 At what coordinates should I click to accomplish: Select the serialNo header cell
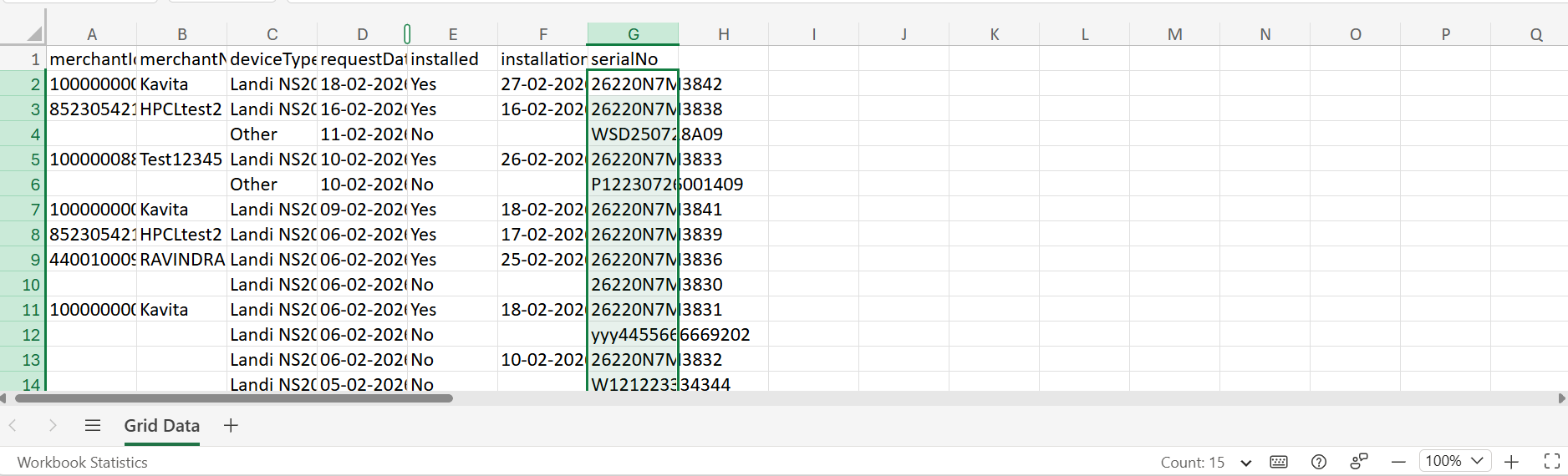pos(632,59)
